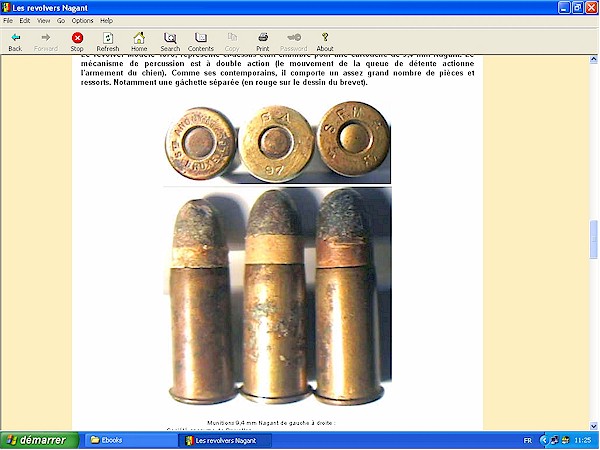Screen dimensions: 600x450
Task: Go to the Home page icon
Action: pos(139,42)
